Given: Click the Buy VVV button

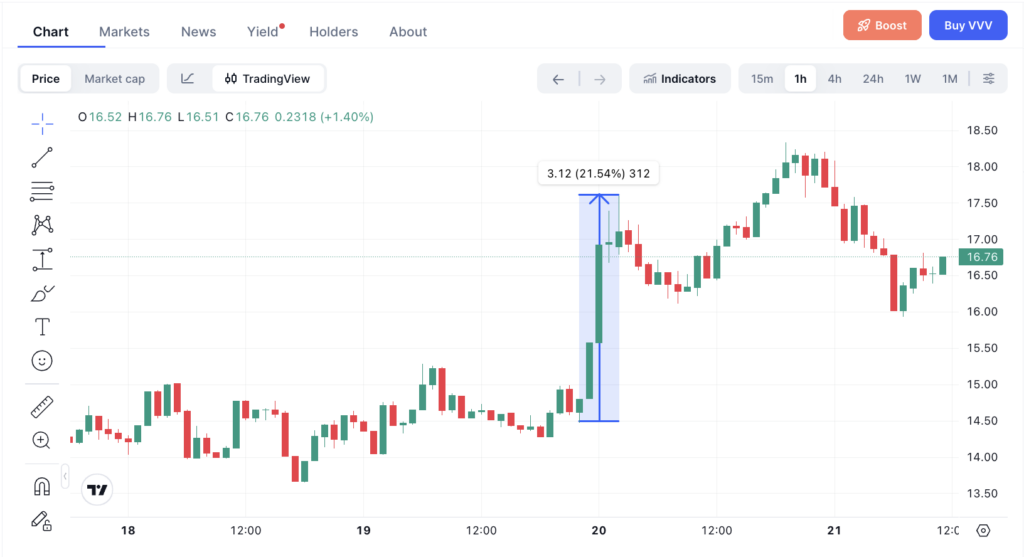Looking at the screenshot, I should [968, 25].
